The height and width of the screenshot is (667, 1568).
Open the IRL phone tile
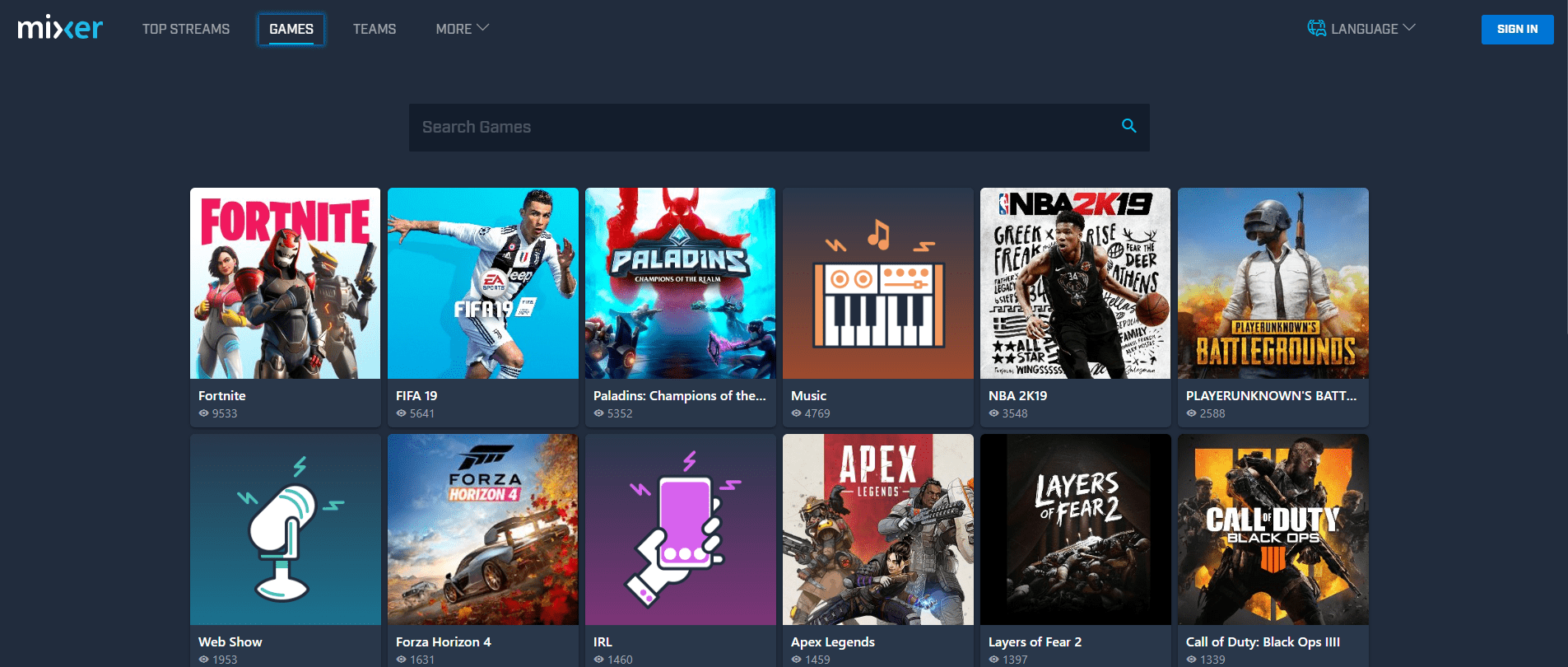(x=681, y=529)
